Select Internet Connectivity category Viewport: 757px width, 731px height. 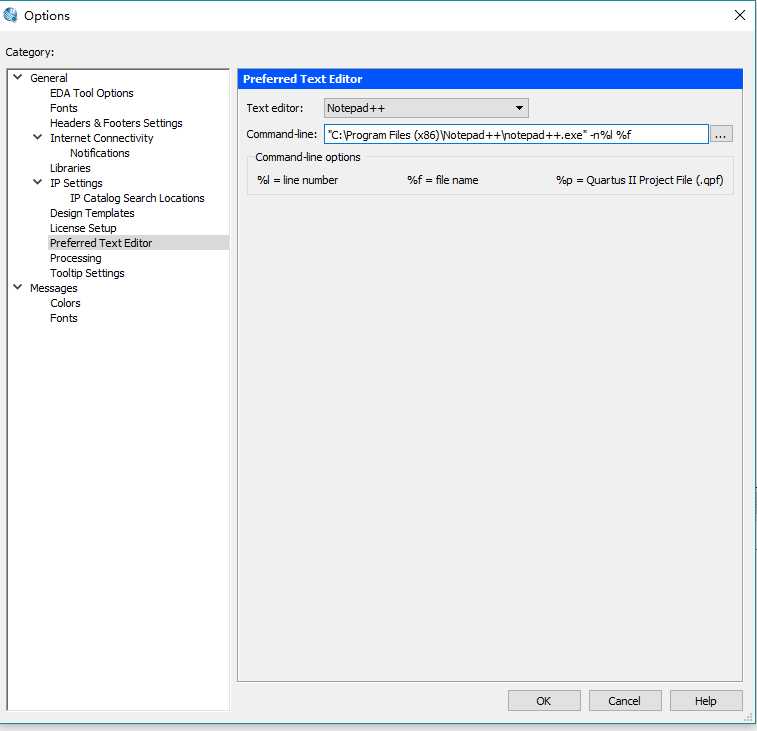pyautogui.click(x=101, y=138)
